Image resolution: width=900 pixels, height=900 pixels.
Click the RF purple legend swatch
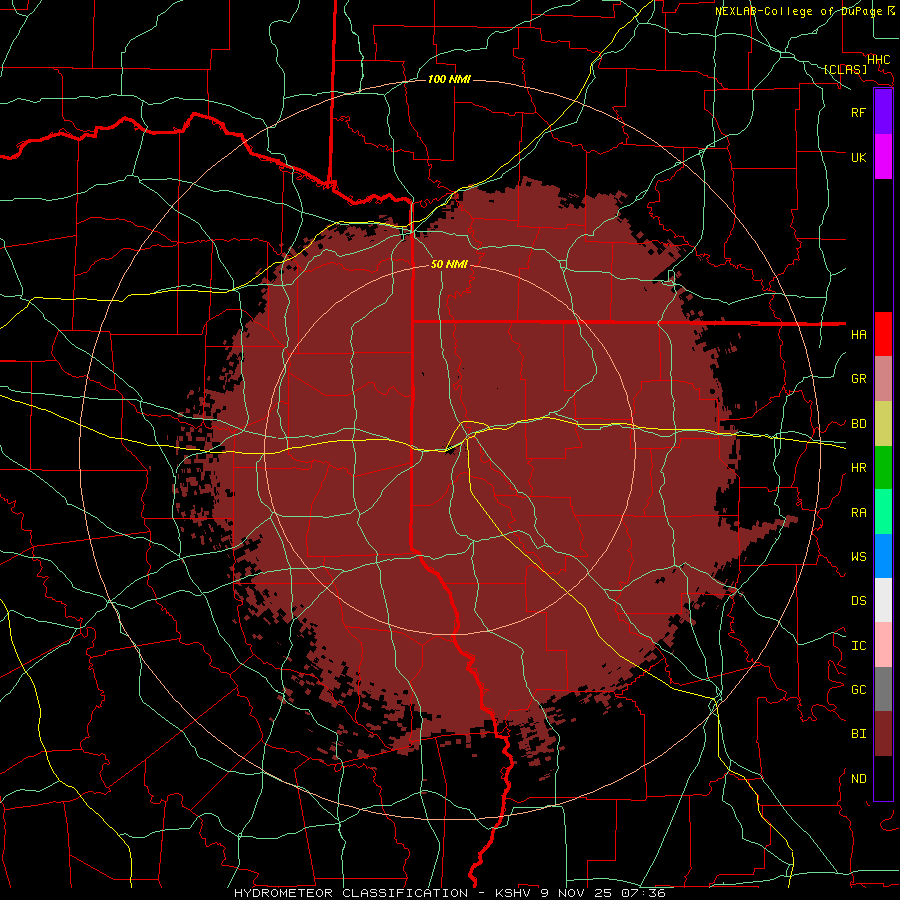(883, 112)
